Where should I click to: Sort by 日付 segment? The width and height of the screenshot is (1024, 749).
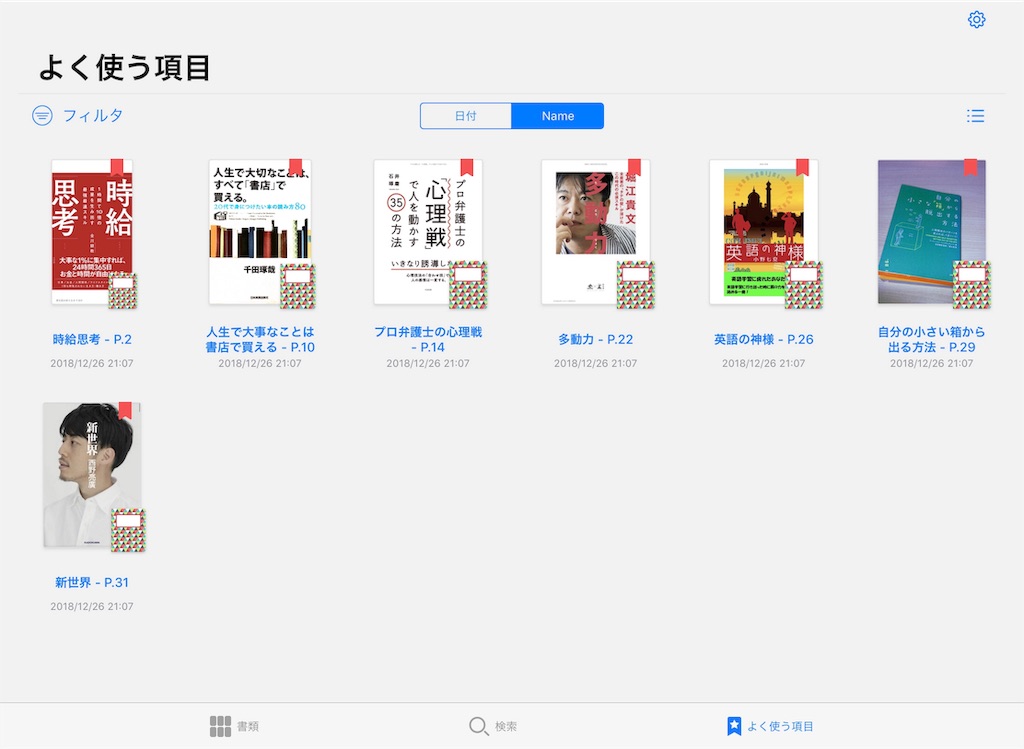click(x=466, y=116)
